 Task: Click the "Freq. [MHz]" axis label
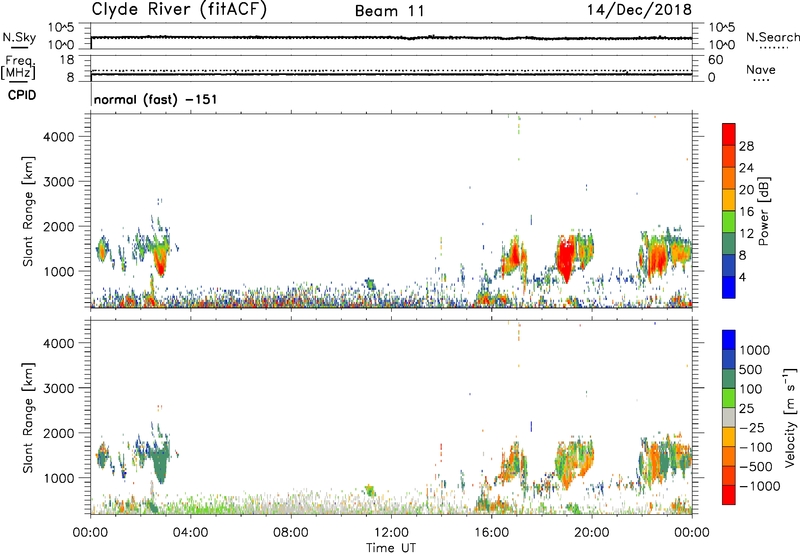19,68
